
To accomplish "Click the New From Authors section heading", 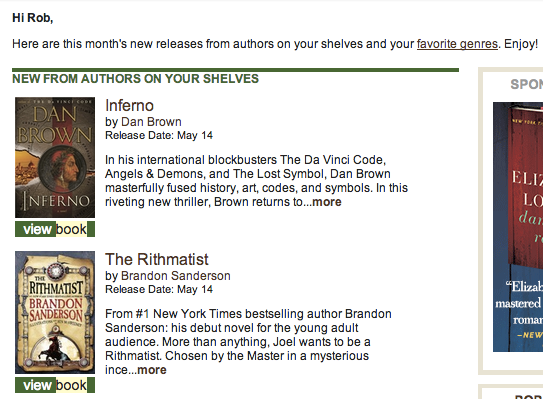I will click(135, 79).
